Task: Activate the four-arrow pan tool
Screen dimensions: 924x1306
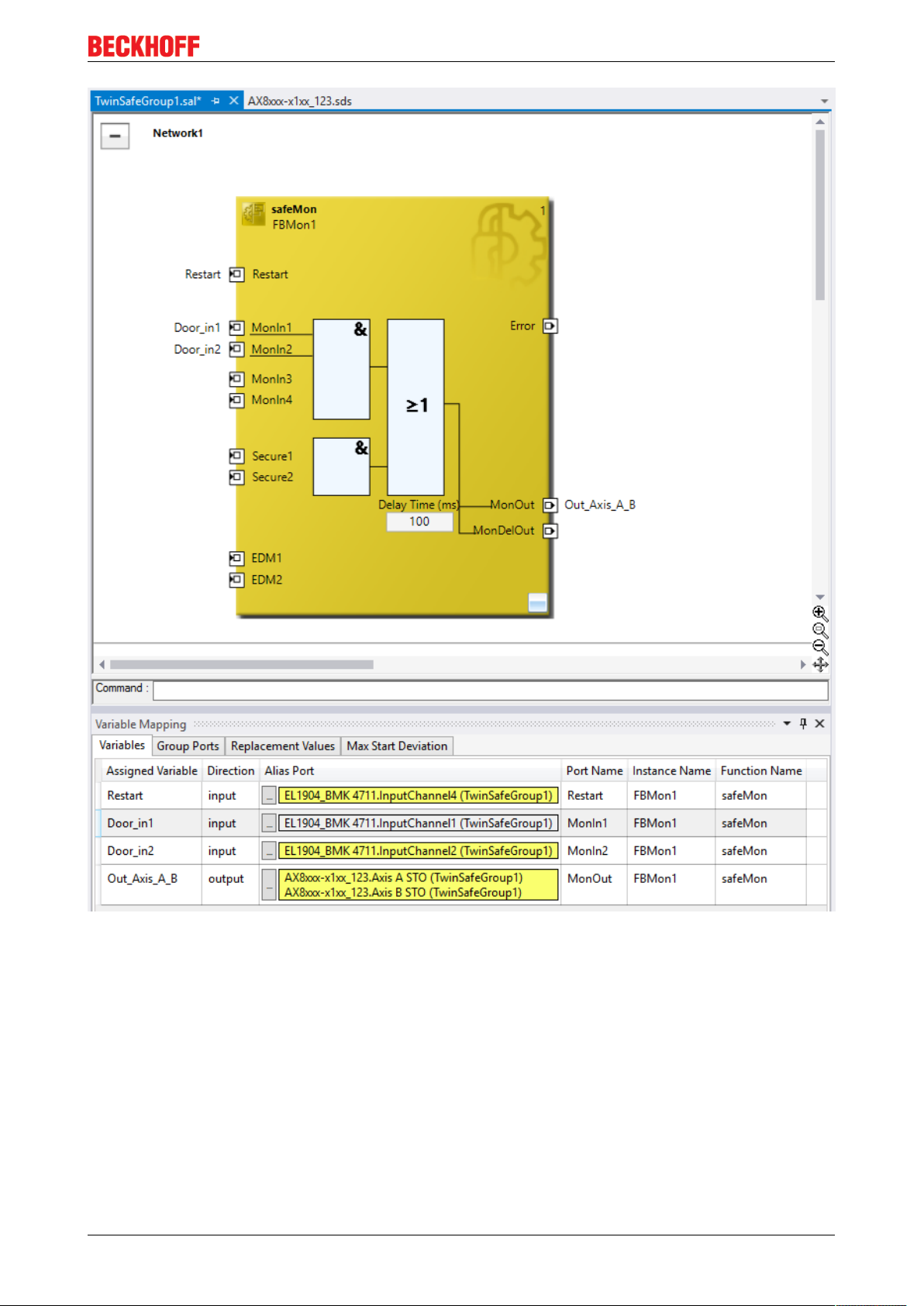Action: [821, 665]
